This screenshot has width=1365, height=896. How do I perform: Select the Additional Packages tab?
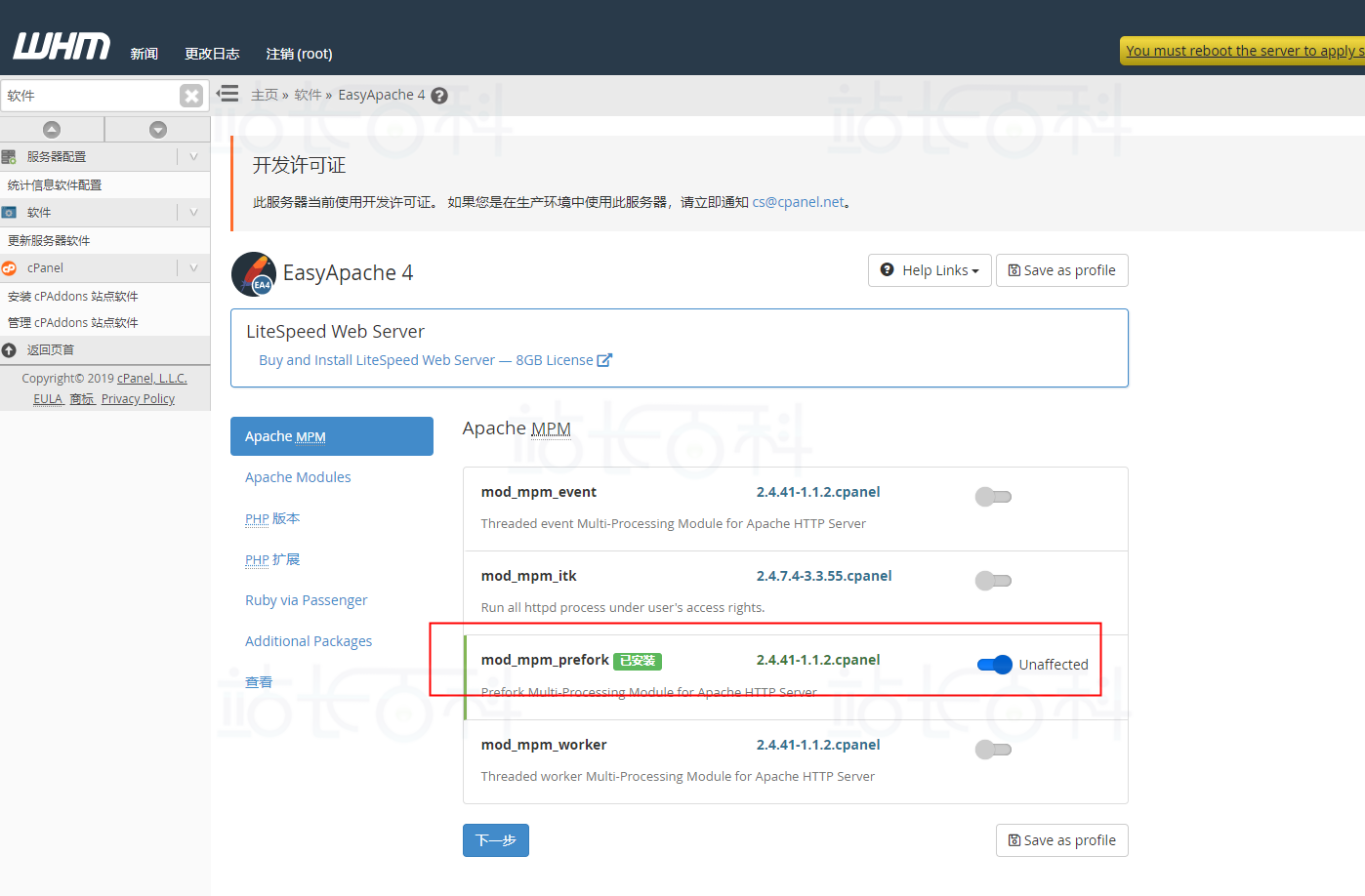coord(309,641)
